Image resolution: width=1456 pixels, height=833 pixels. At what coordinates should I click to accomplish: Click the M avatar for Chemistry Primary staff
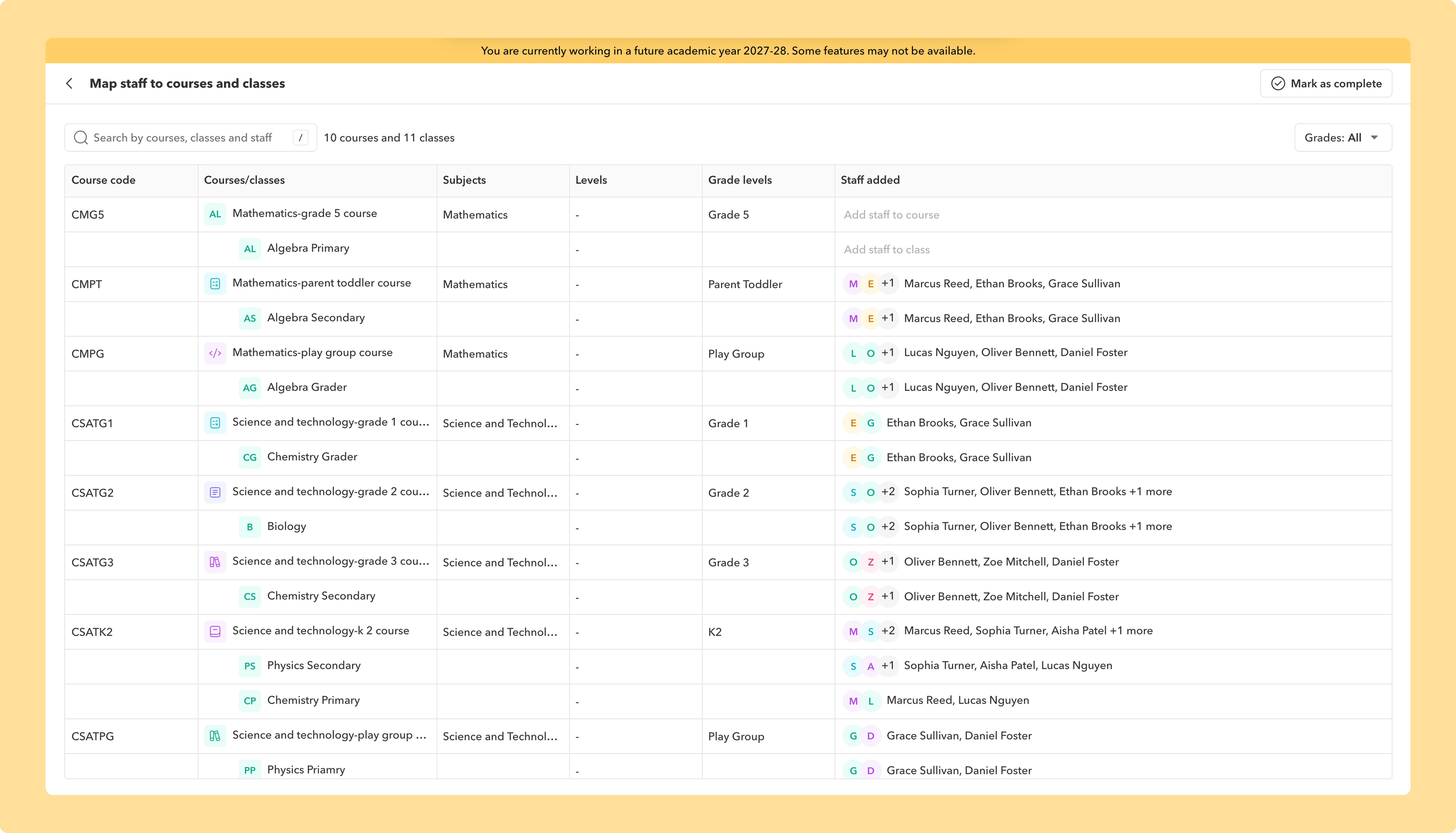[853, 701]
